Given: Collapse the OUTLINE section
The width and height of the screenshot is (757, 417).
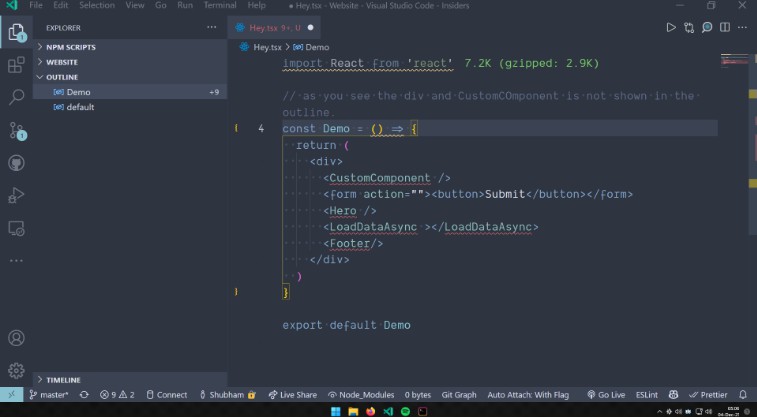Looking at the screenshot, I should (x=61, y=77).
